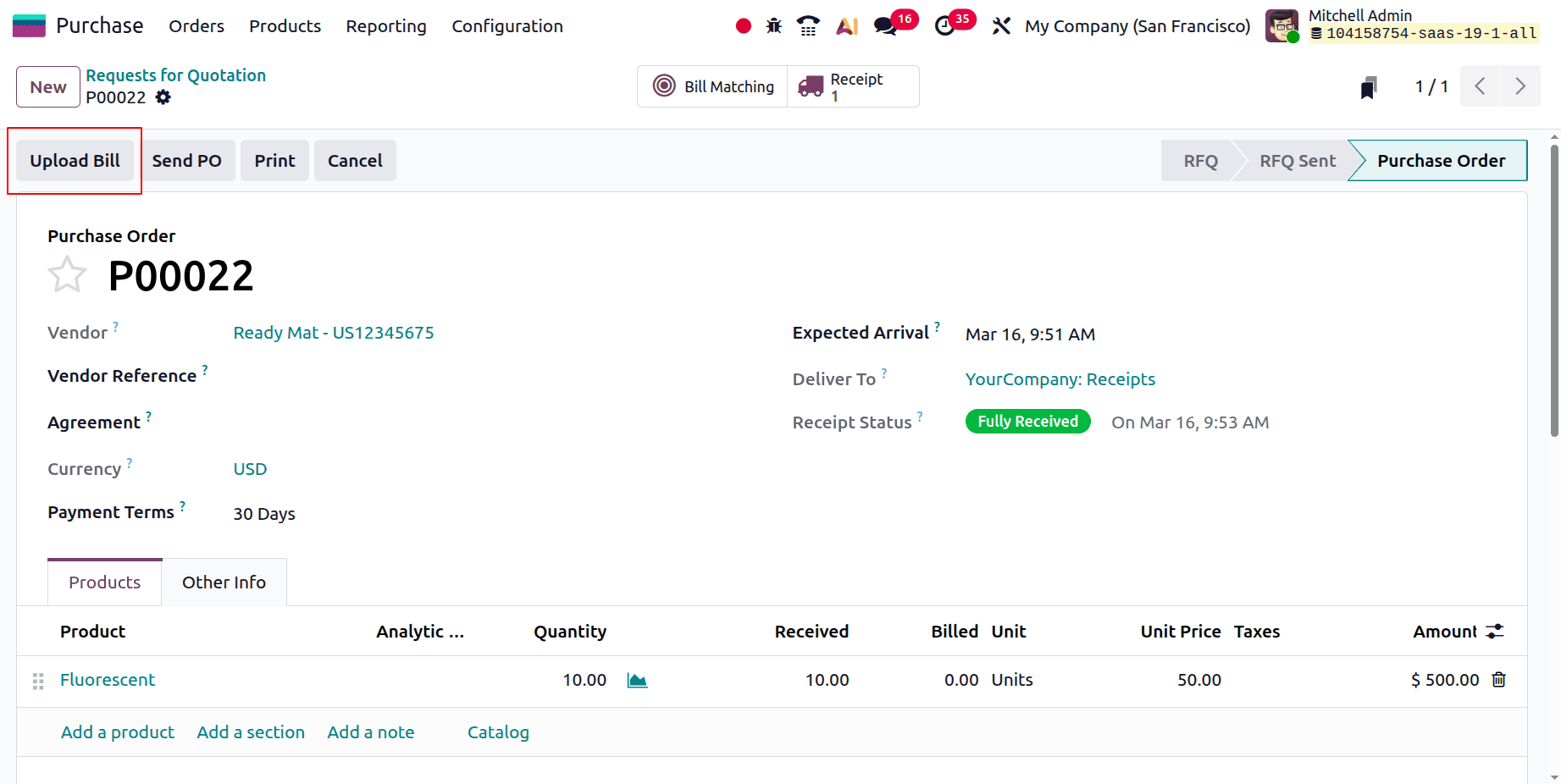The image size is (1561, 784).
Task: Open the optional columns slider icon
Action: (x=1495, y=631)
